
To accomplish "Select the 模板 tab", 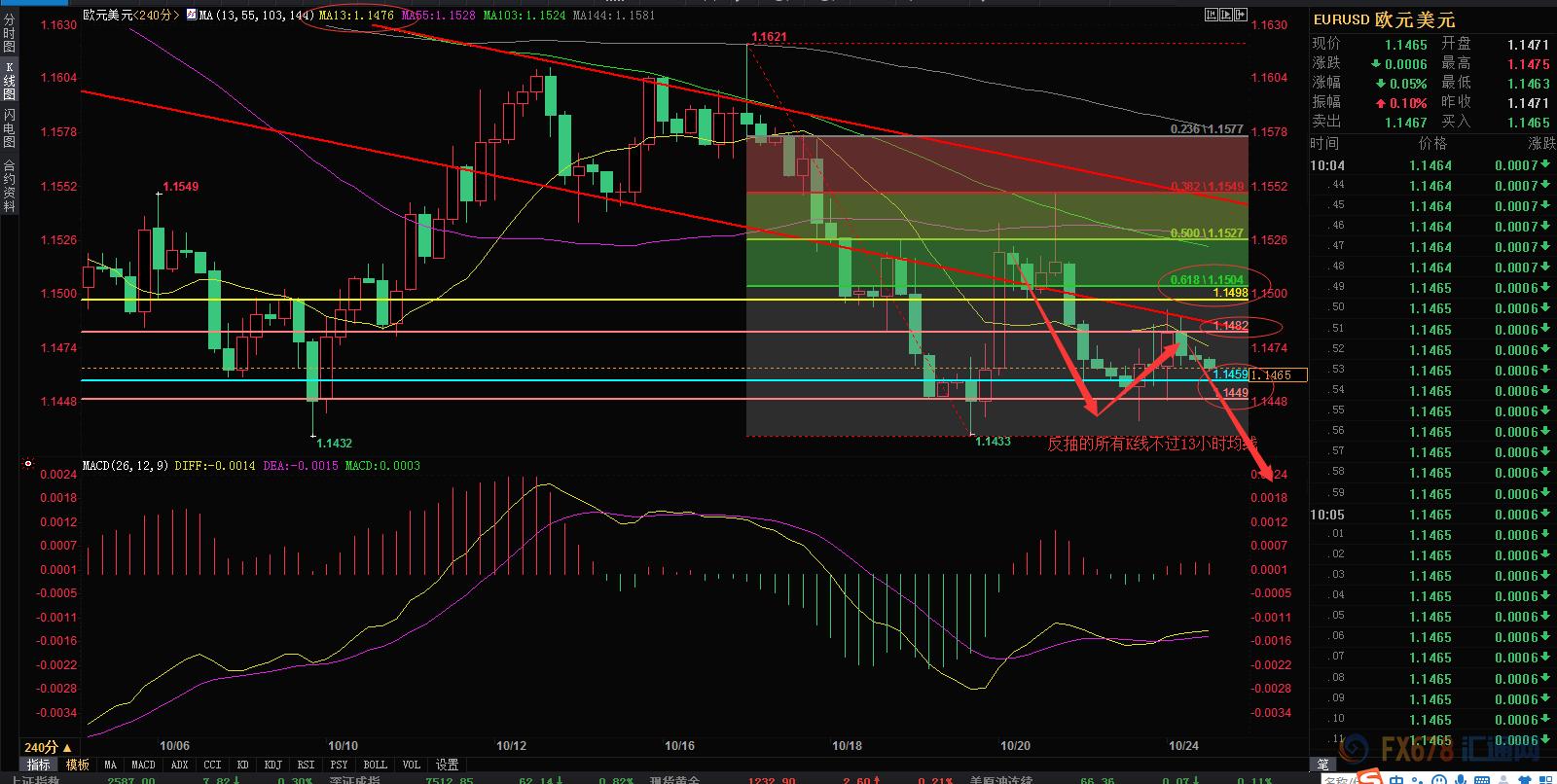I will (x=78, y=766).
